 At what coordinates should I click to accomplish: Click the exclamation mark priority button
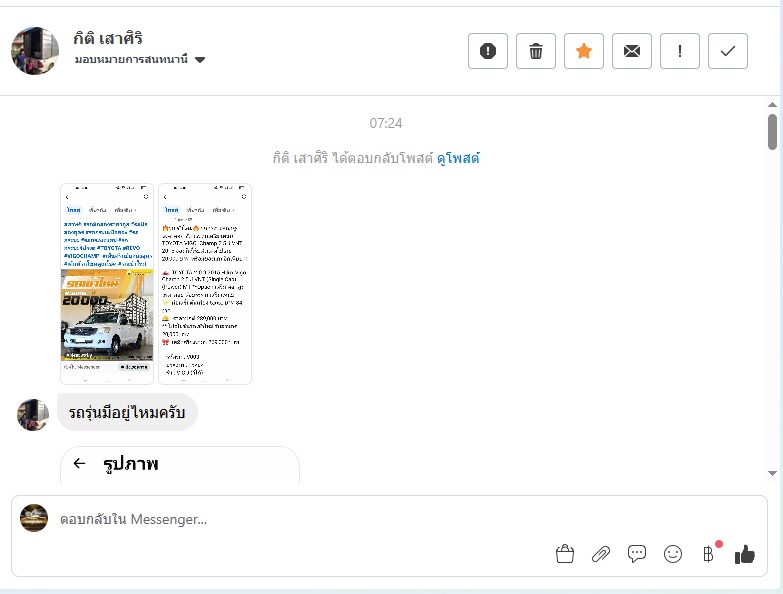point(680,51)
